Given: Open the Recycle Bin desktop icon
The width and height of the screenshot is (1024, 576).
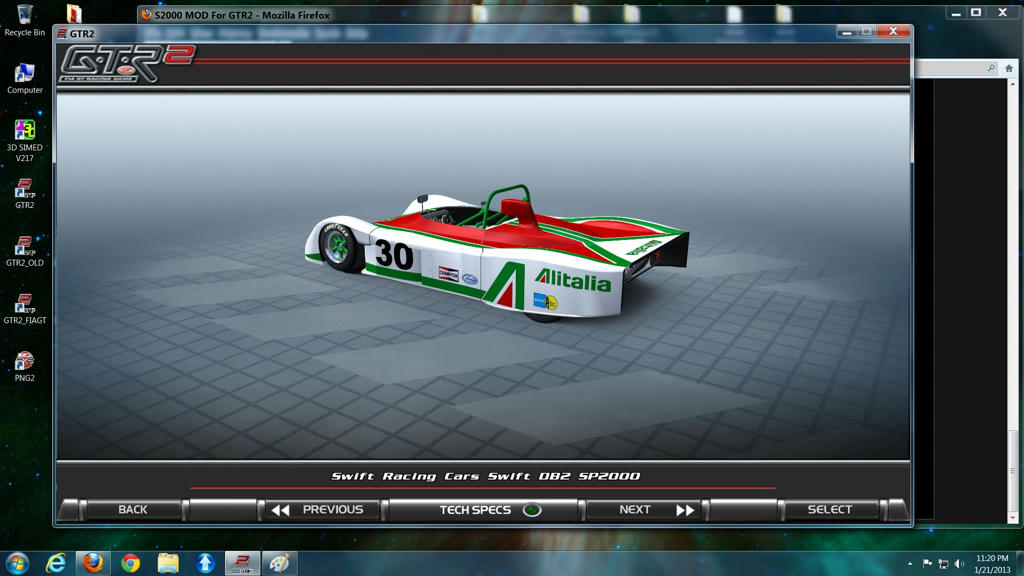Looking at the screenshot, I should coord(25,20).
